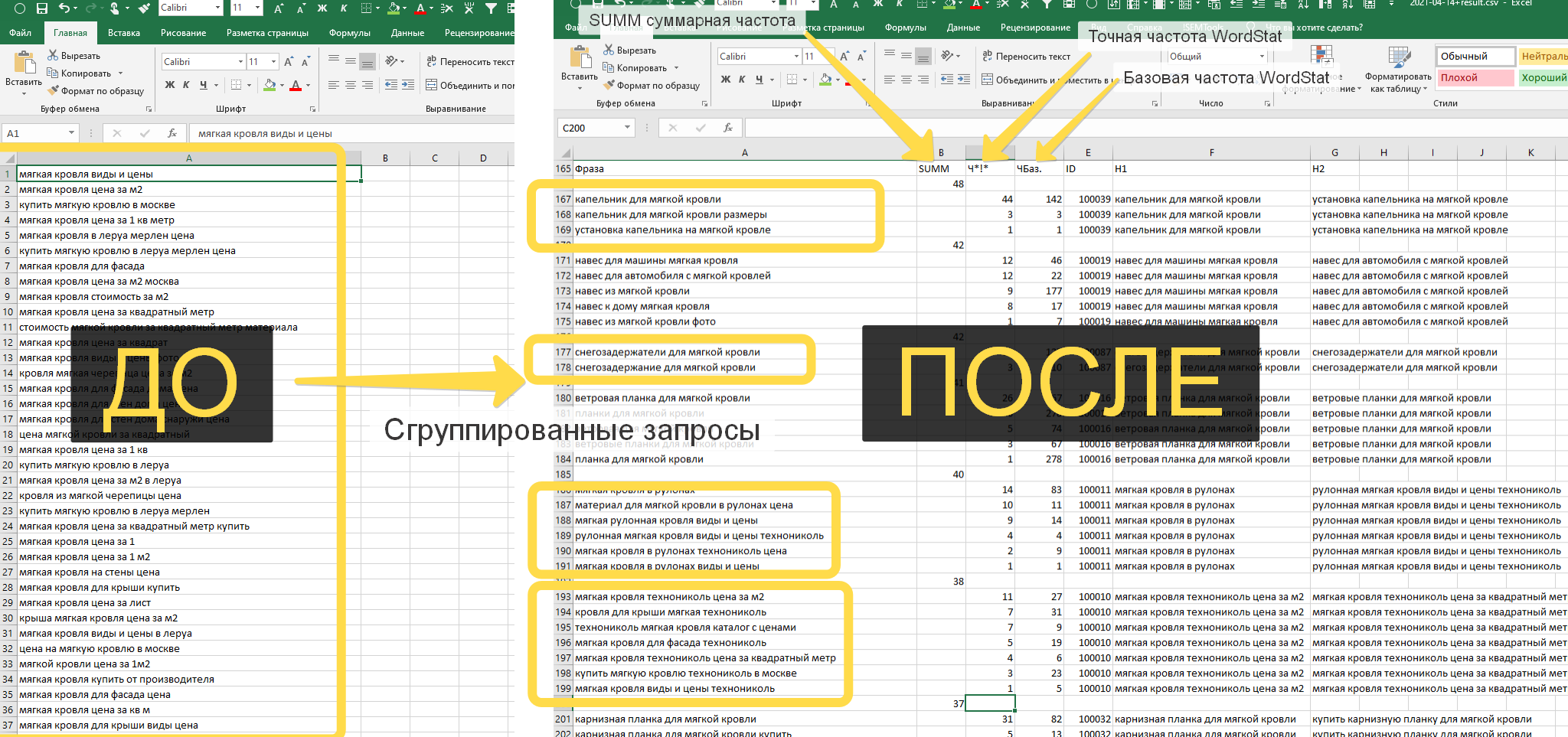Screen dimensions: 1568x737
Task: Click borders icon in the C200 window
Action: click(792, 80)
